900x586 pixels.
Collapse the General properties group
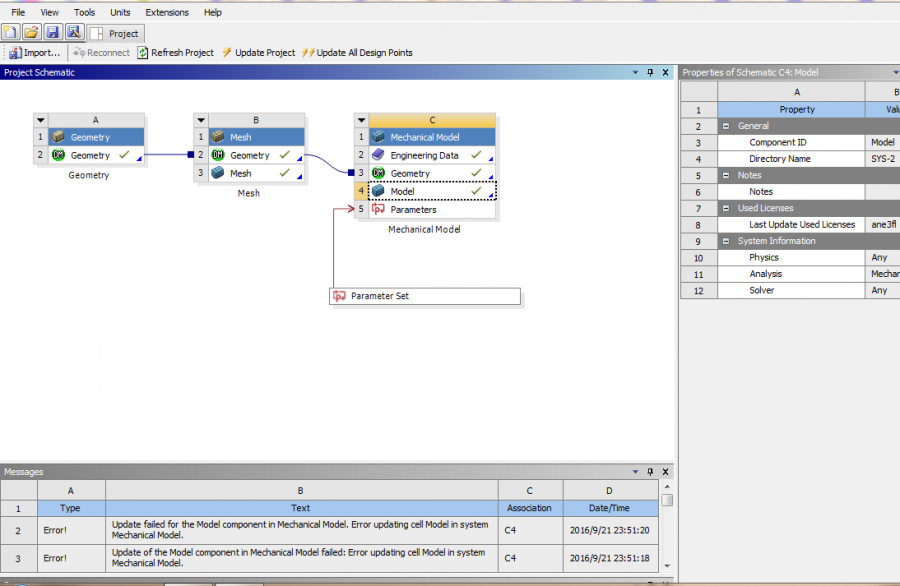pyautogui.click(x=726, y=126)
